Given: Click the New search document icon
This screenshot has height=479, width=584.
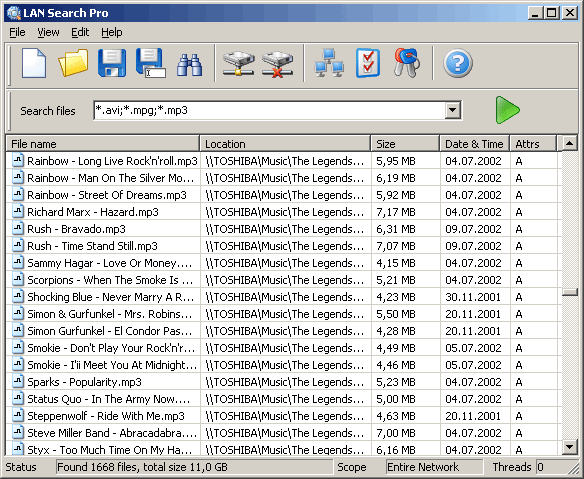Looking at the screenshot, I should coord(34,63).
